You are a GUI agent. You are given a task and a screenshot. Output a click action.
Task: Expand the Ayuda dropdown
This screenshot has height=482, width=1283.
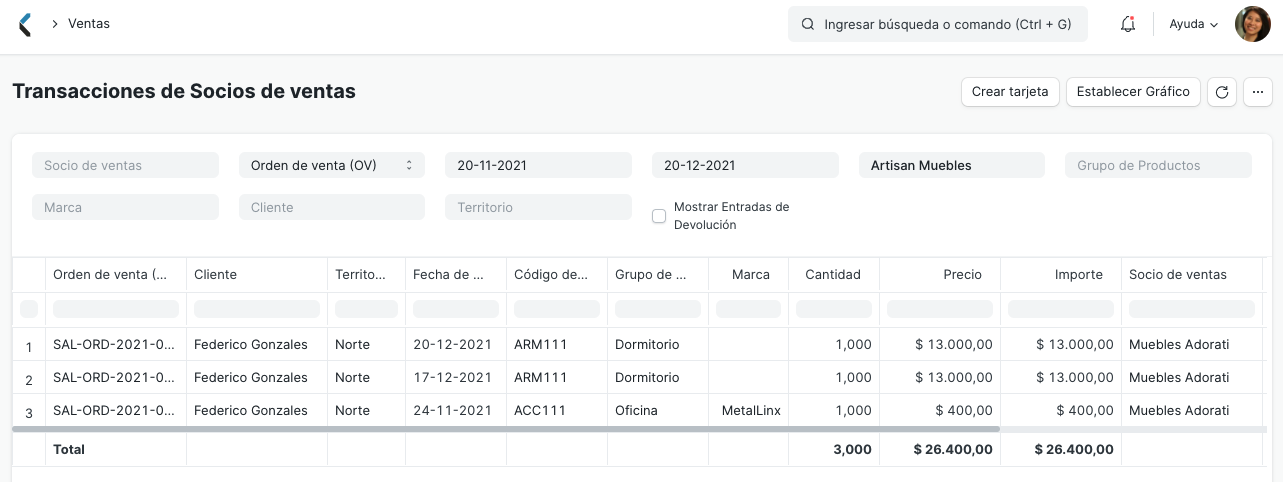1193,24
